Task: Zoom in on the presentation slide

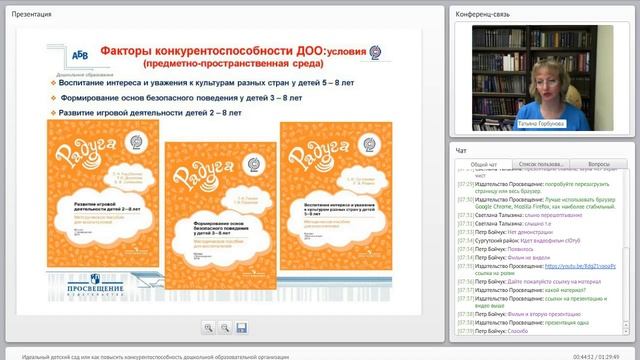Action: (208, 328)
